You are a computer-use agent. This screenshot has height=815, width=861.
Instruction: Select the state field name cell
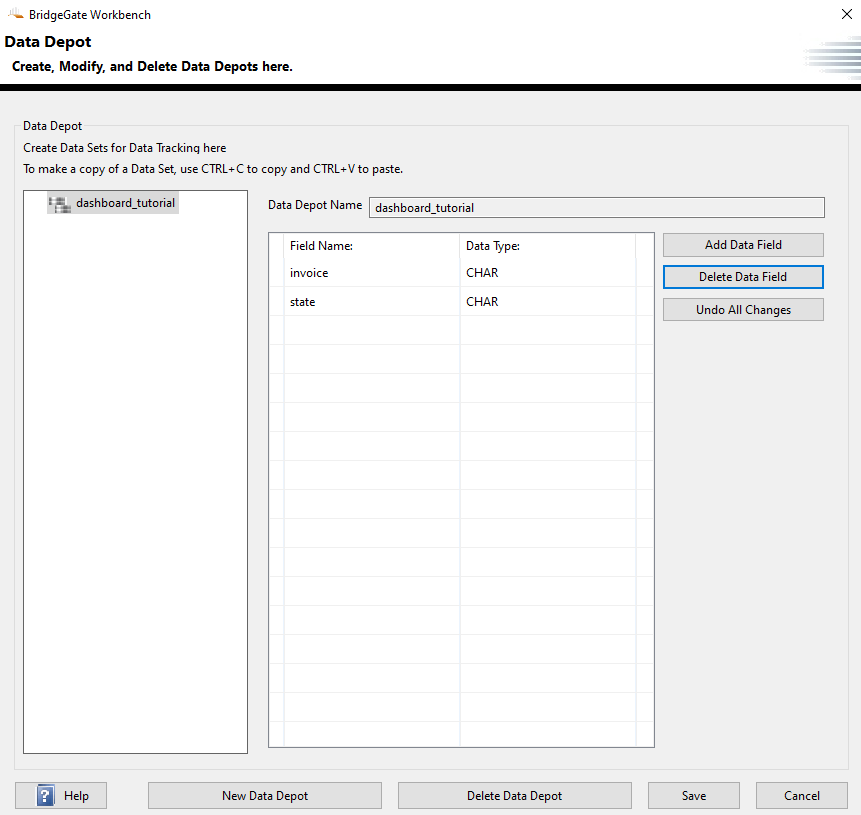(x=371, y=302)
